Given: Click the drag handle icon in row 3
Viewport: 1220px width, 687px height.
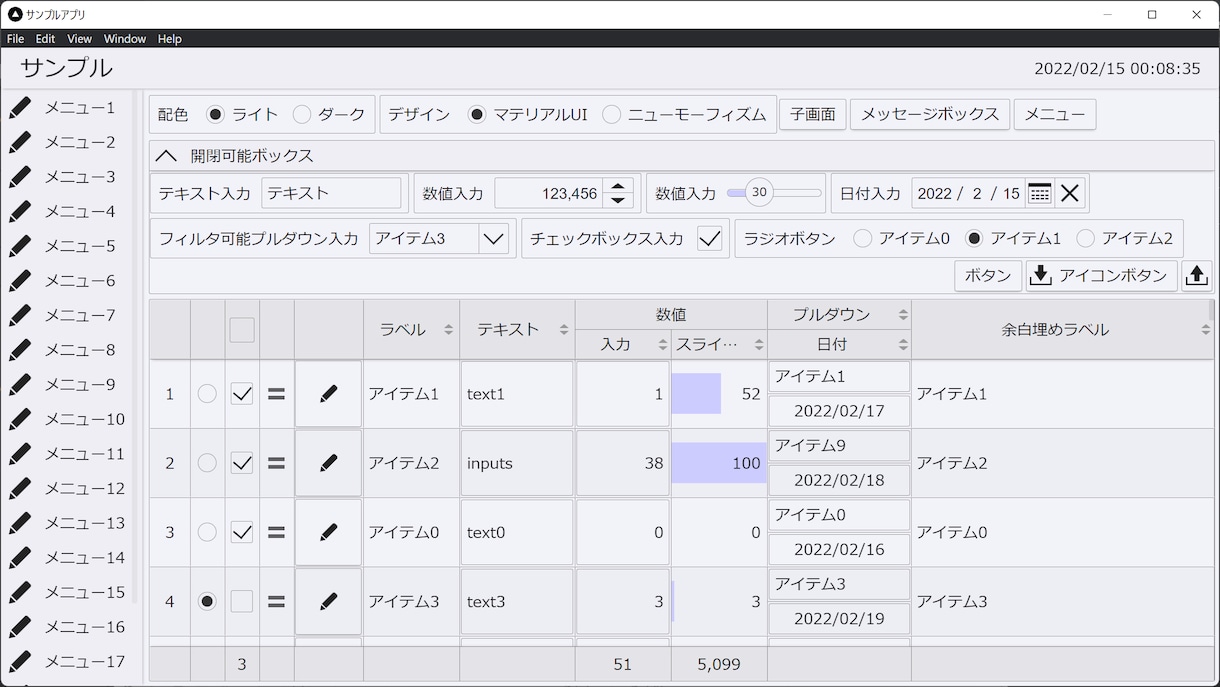Looking at the screenshot, I should (x=277, y=532).
